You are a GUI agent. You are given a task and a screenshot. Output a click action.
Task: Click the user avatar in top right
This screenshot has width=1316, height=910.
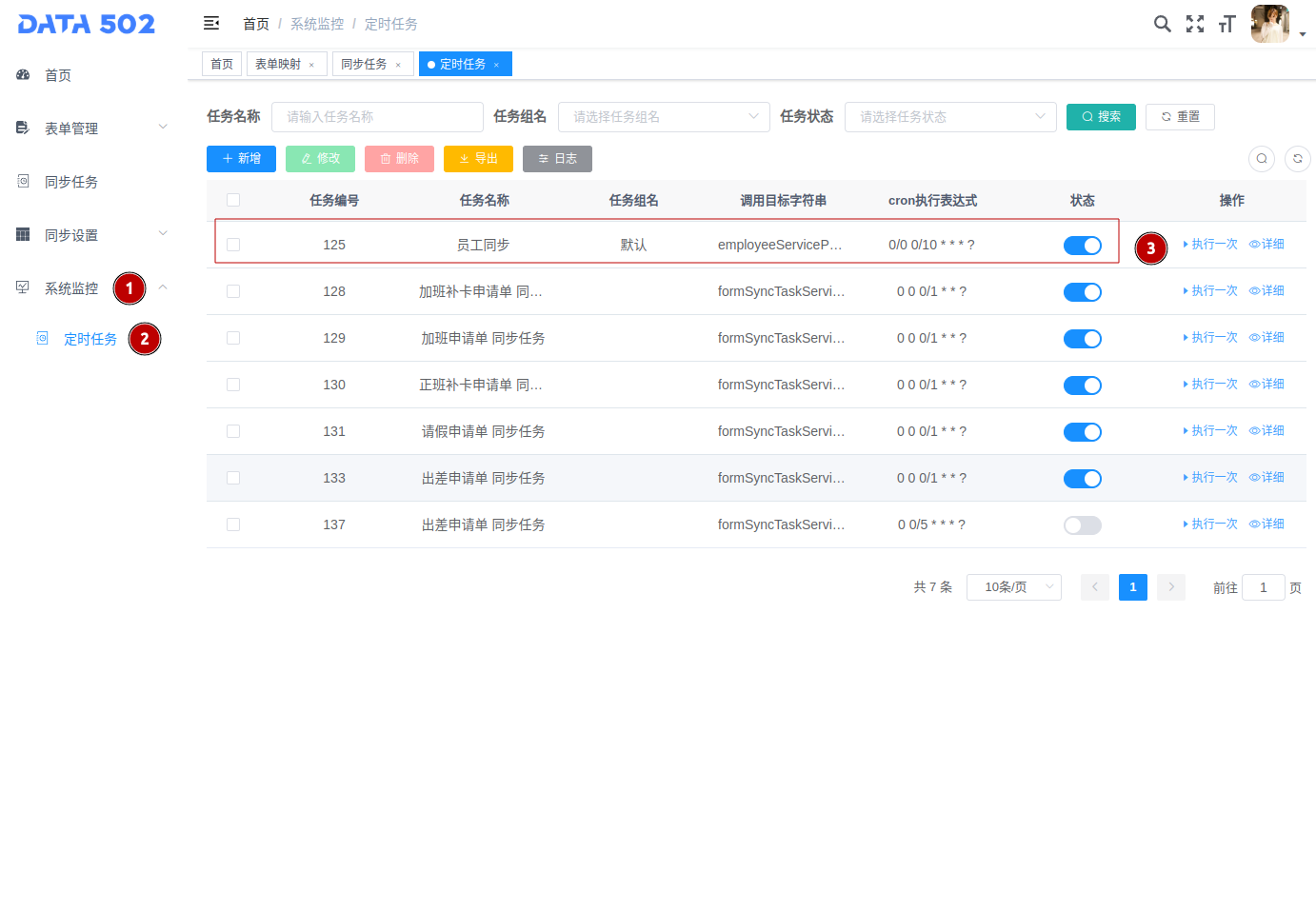(1269, 24)
